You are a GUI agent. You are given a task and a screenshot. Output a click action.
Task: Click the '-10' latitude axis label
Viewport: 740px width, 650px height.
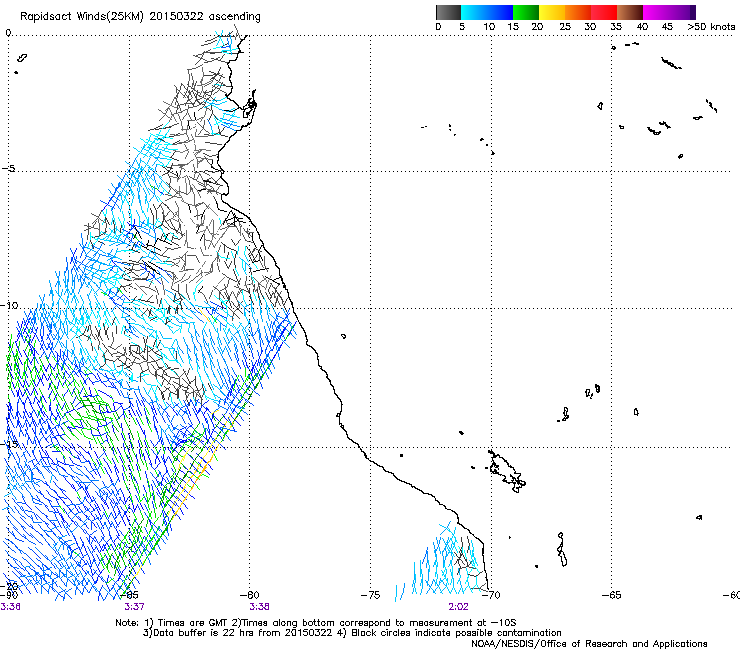9,305
